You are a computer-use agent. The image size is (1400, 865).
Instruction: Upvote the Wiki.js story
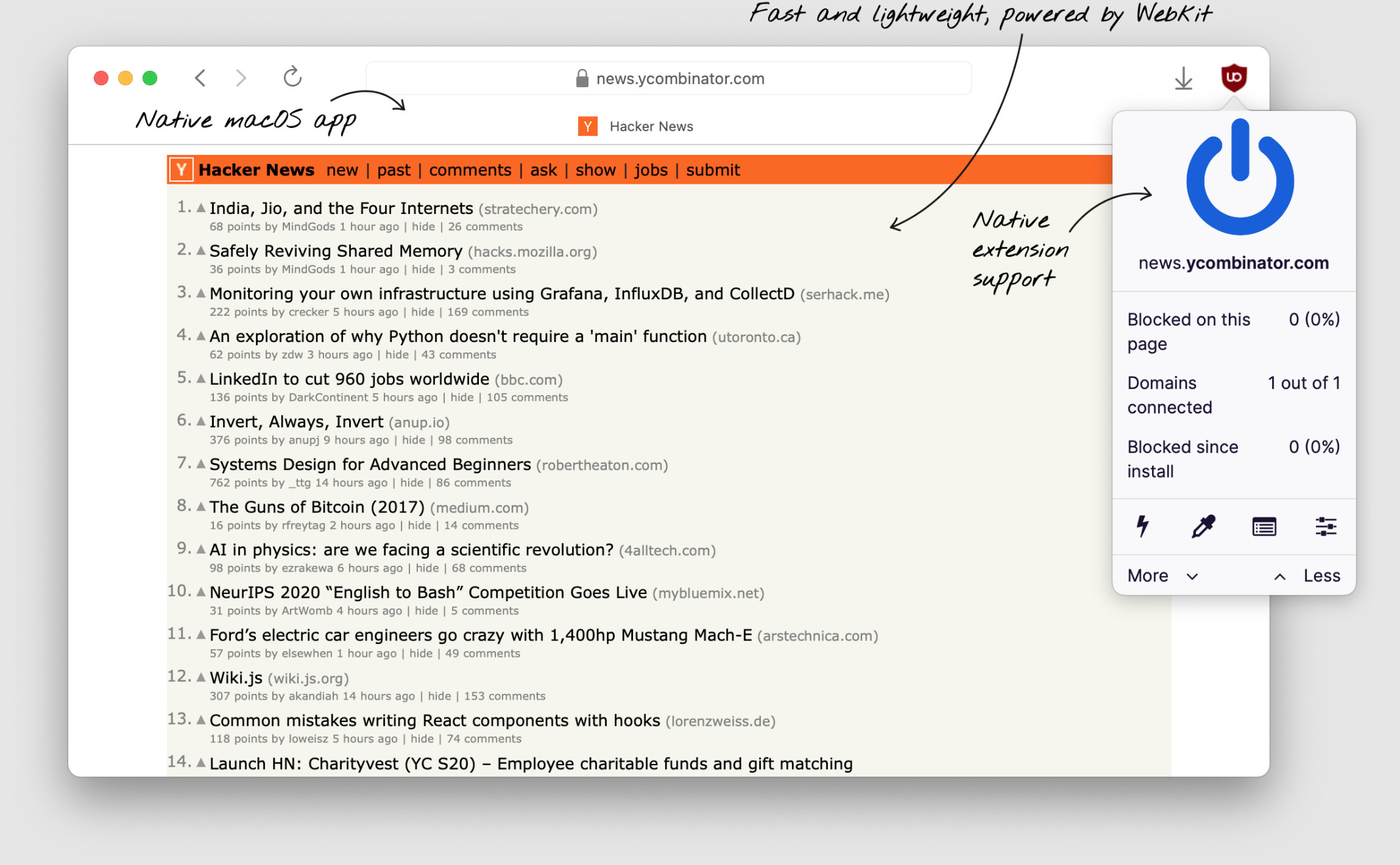click(201, 677)
